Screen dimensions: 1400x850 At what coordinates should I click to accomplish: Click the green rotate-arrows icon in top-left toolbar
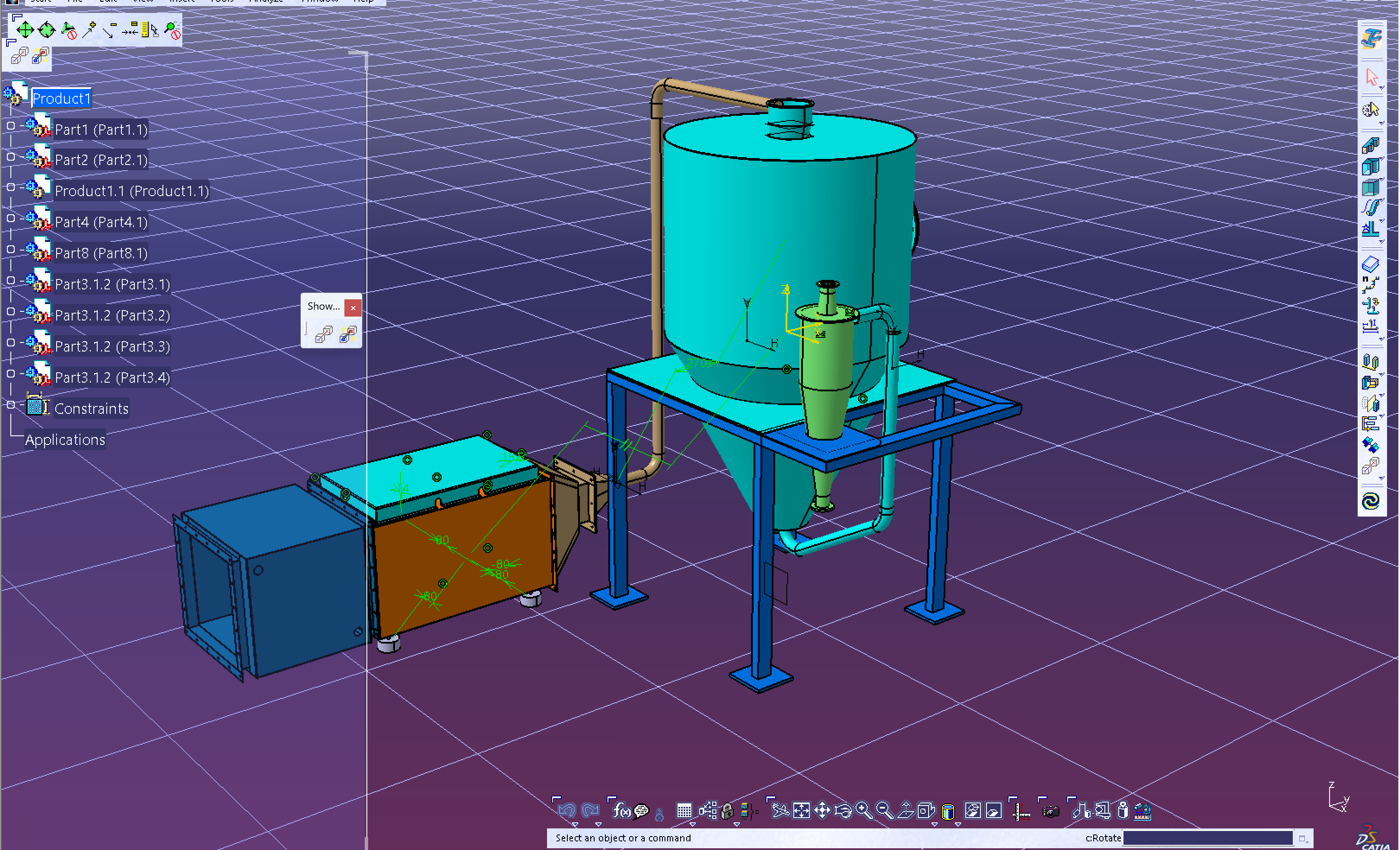click(46, 29)
